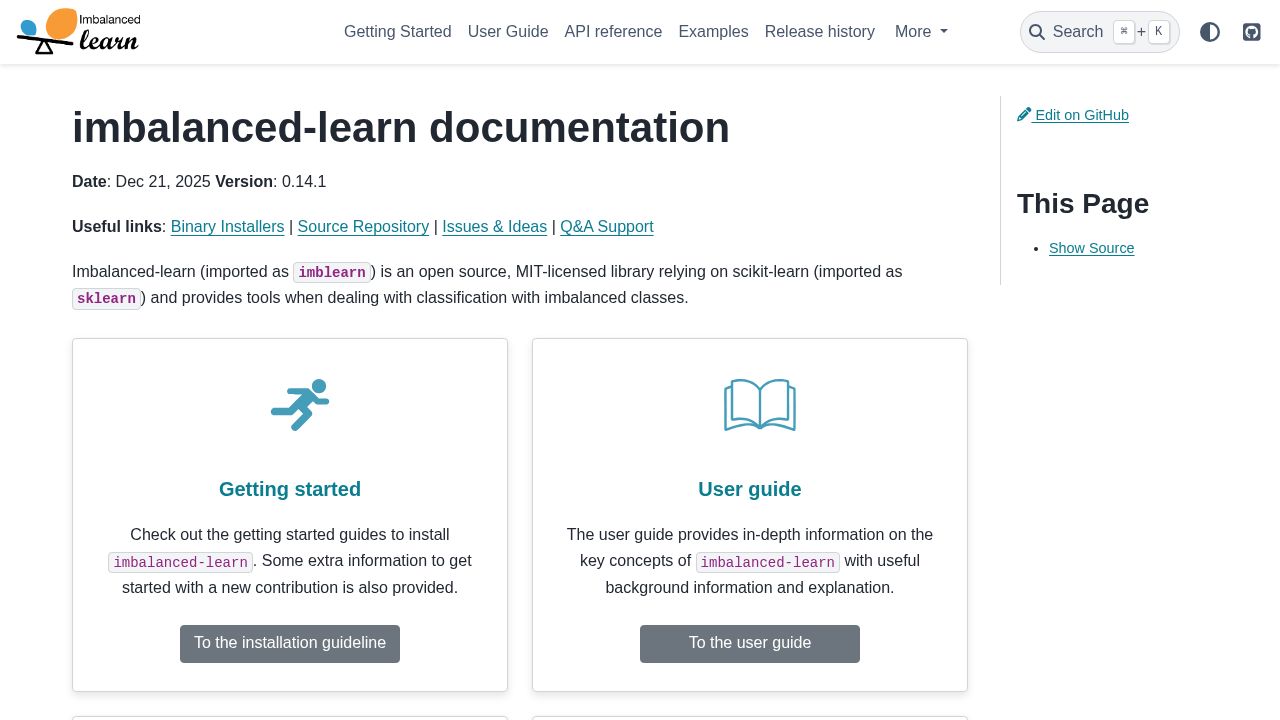Open the Getting Started nav item
Screen dimensions: 1280x720
click(398, 32)
